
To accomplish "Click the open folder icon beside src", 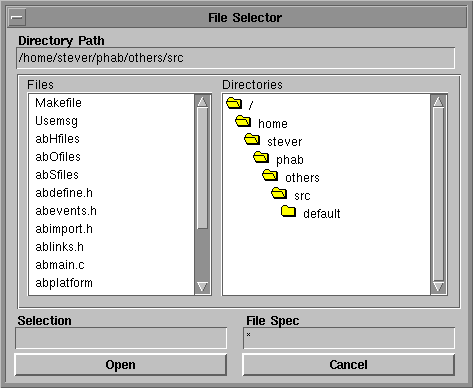I will click(279, 193).
